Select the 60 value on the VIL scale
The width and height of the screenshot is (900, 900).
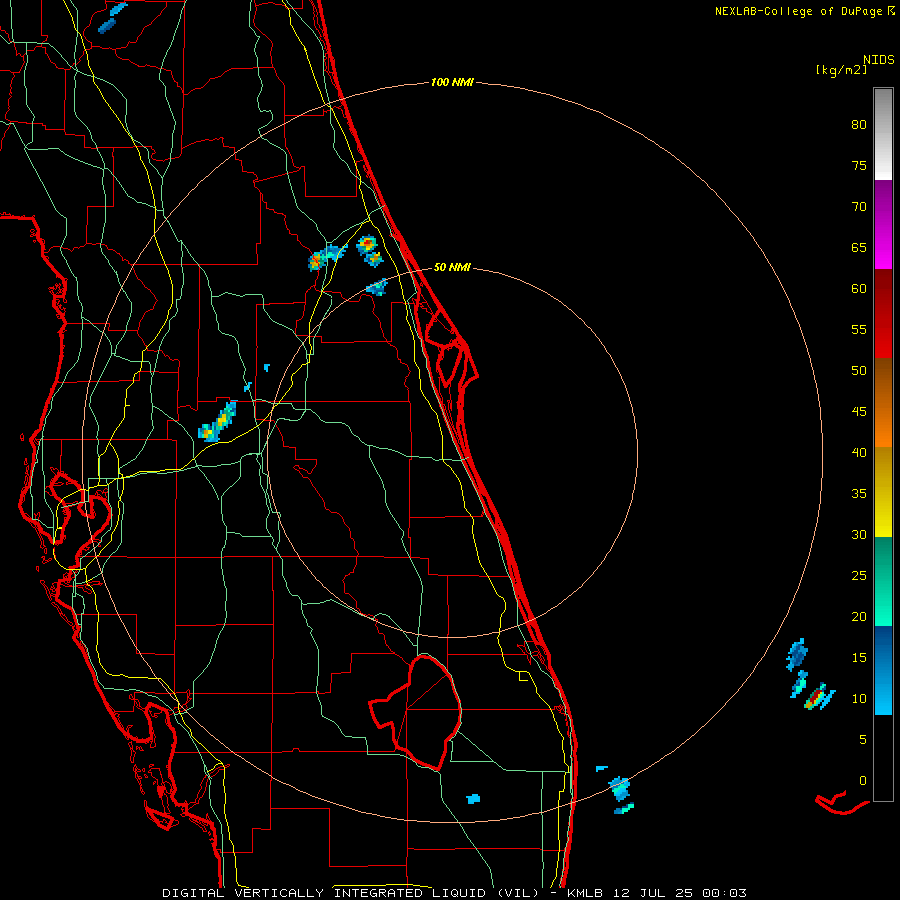[x=859, y=289]
